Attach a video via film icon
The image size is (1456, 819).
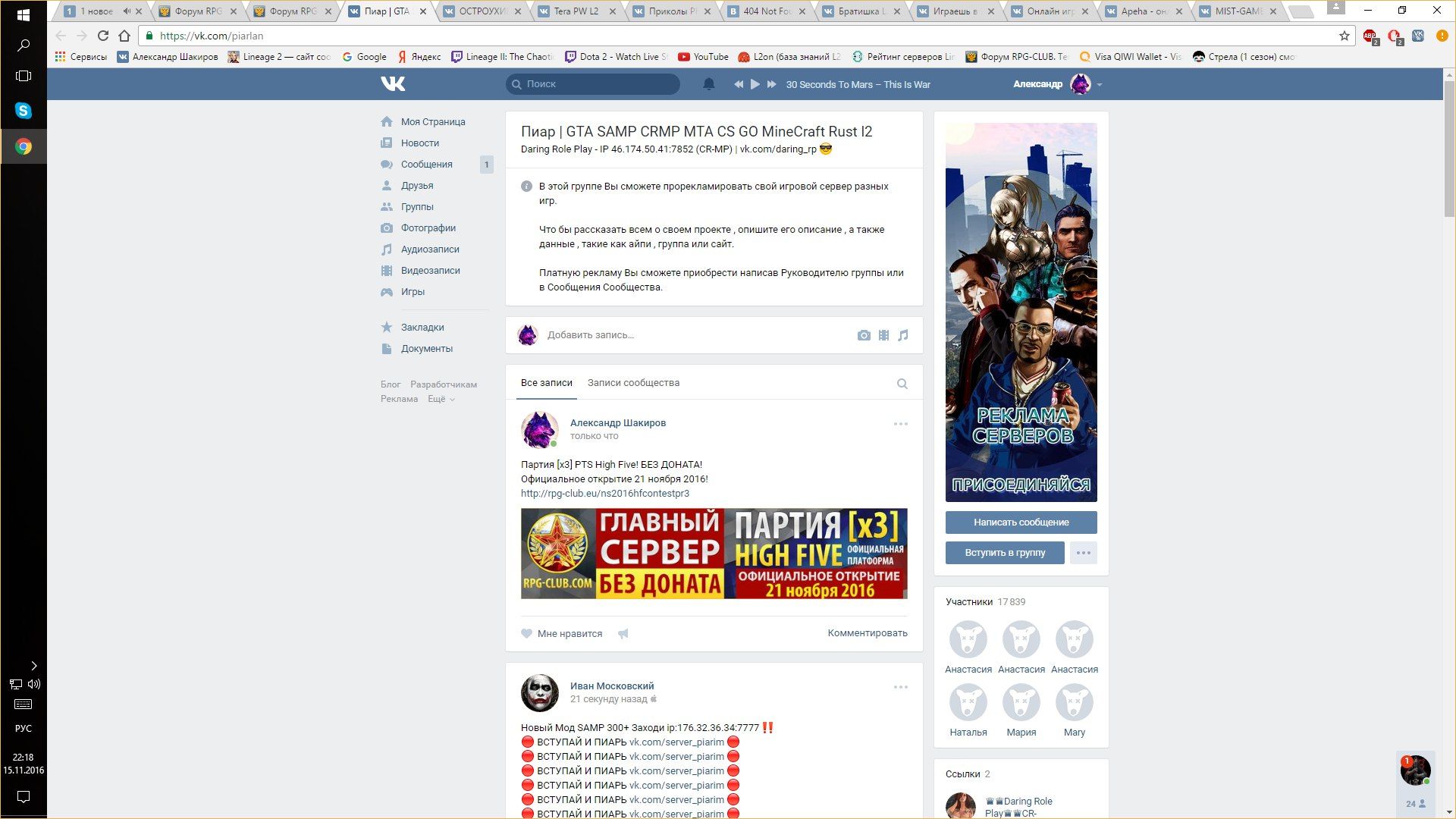(883, 335)
